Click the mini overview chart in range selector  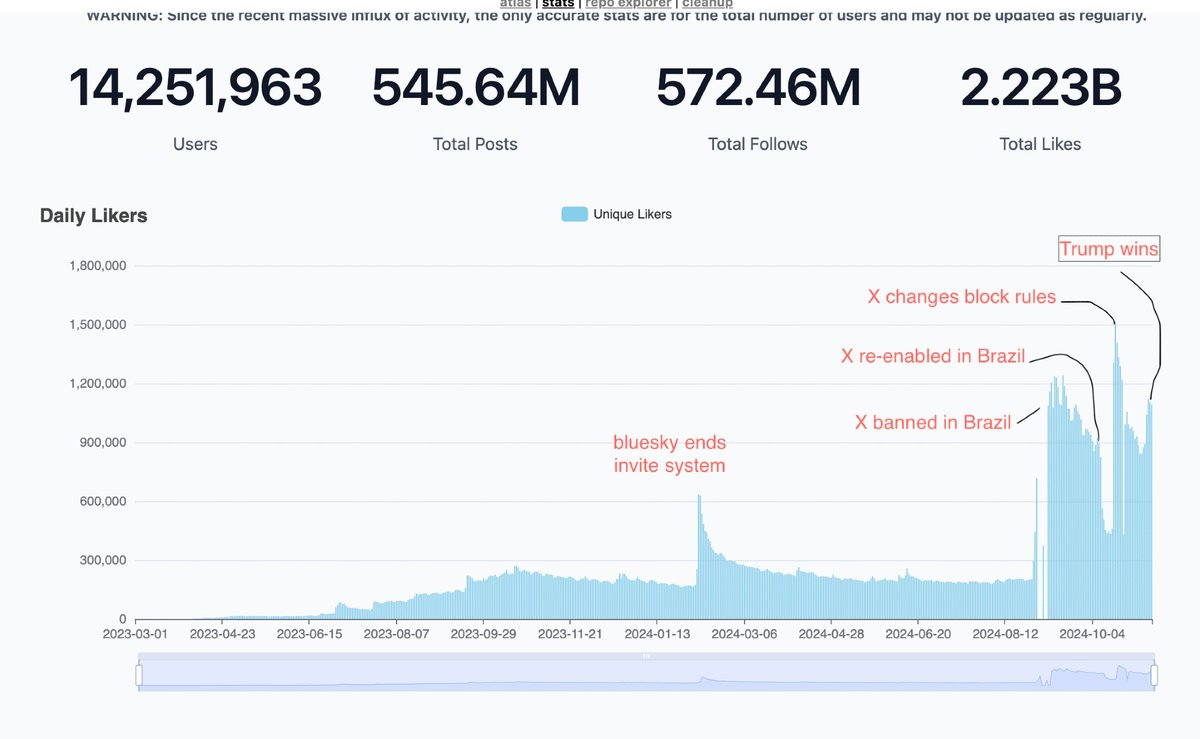point(646,677)
